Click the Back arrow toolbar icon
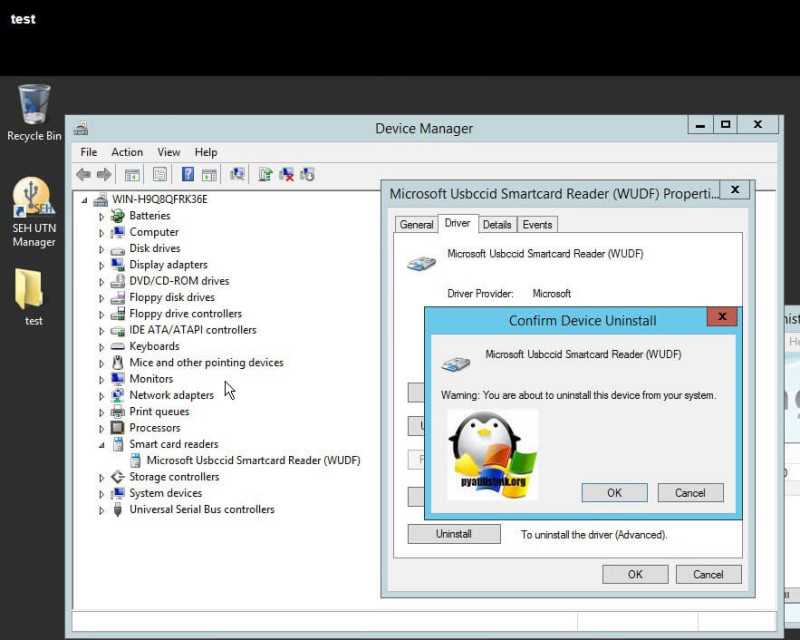The image size is (800, 640). click(x=83, y=175)
